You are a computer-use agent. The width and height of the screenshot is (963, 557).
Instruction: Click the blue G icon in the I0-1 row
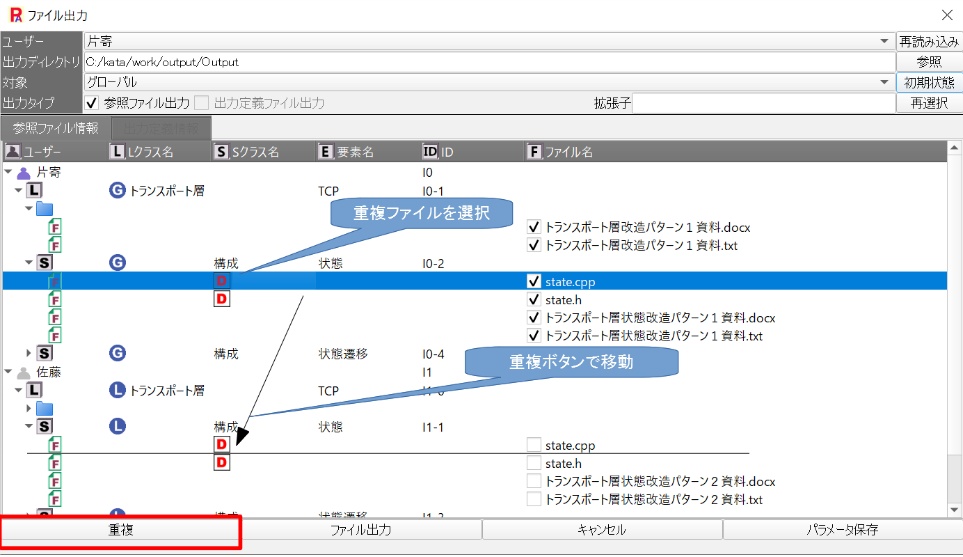coord(117,190)
